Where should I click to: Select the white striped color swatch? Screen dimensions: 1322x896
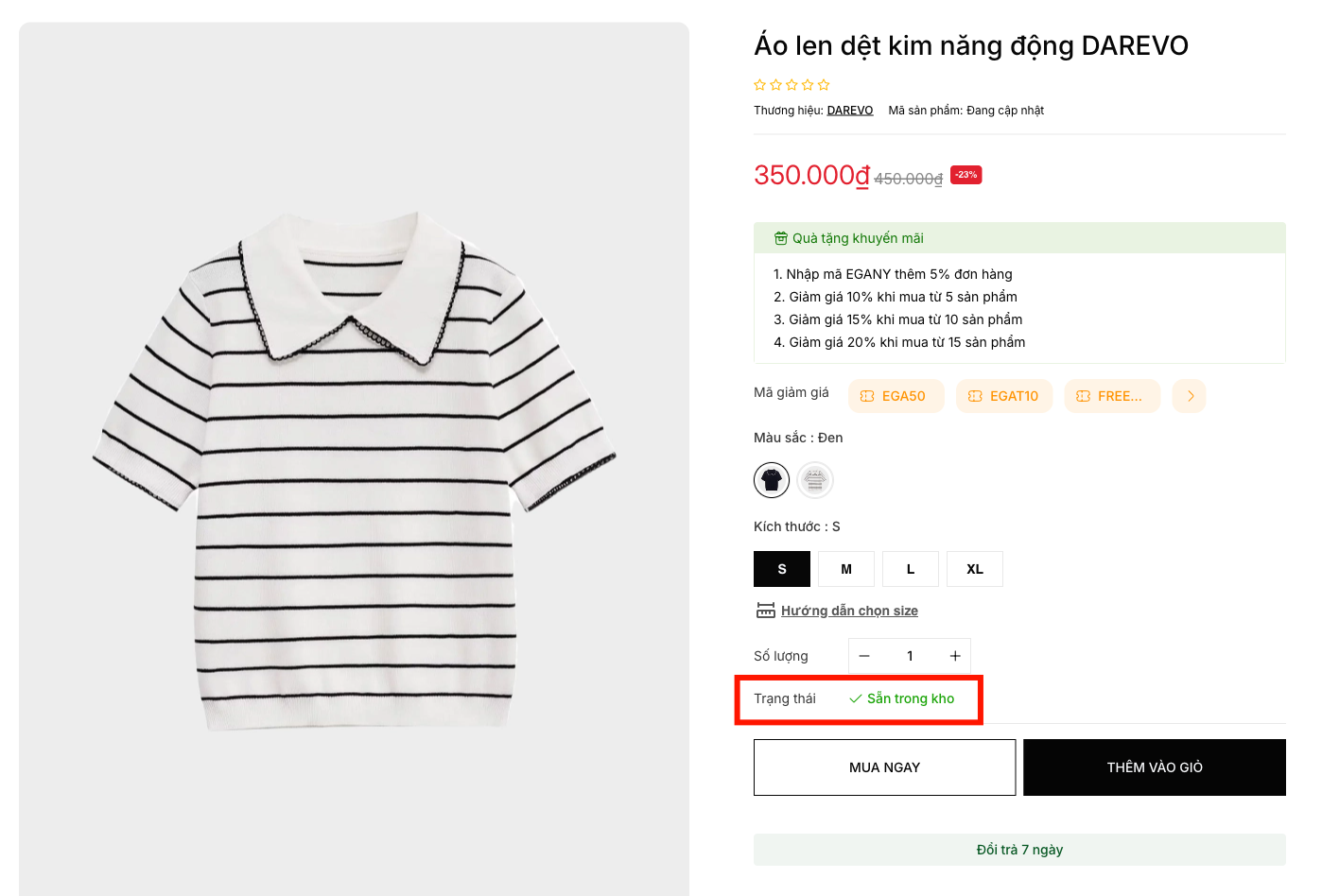[x=814, y=480]
